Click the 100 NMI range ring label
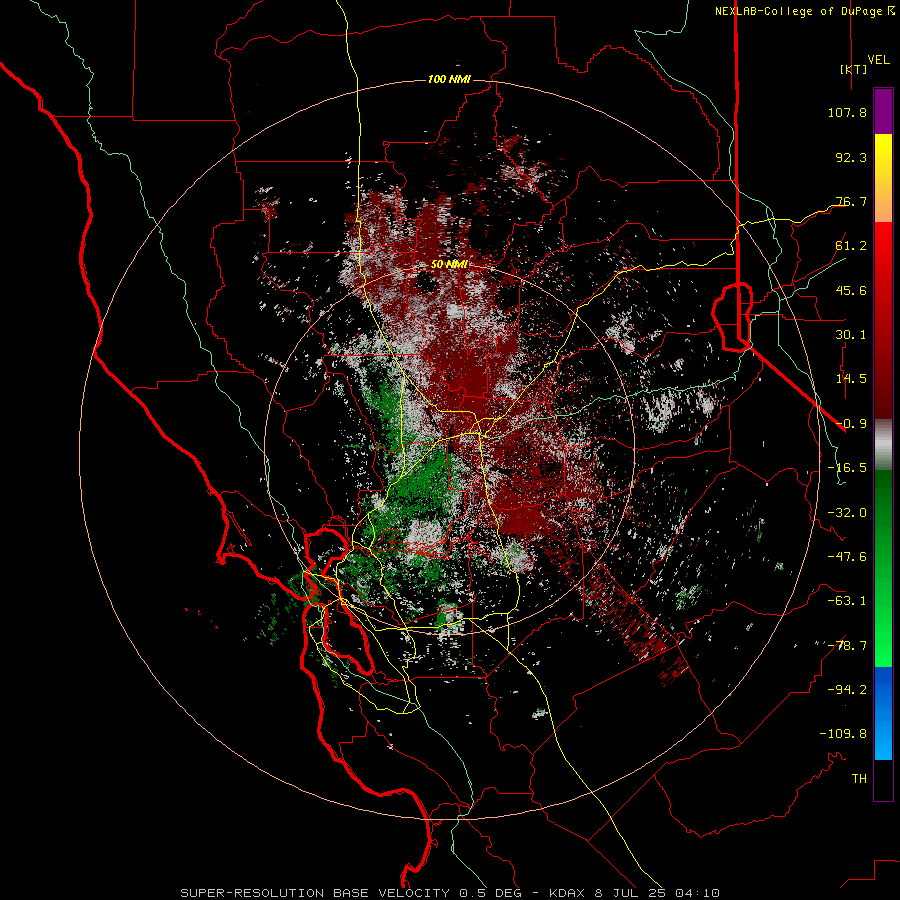Image resolution: width=900 pixels, height=900 pixels. click(449, 79)
